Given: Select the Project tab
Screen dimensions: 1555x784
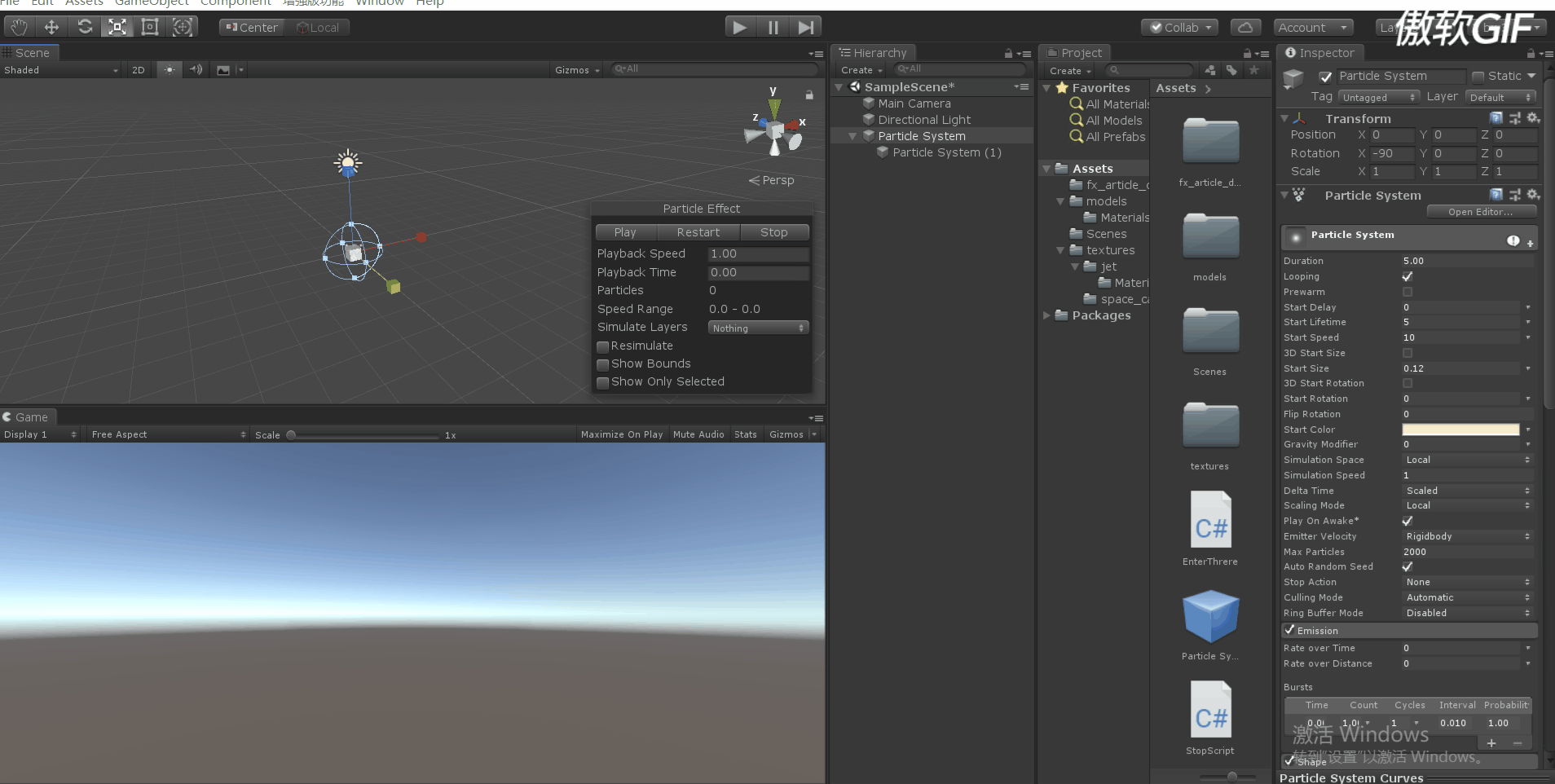Looking at the screenshot, I should (1075, 53).
